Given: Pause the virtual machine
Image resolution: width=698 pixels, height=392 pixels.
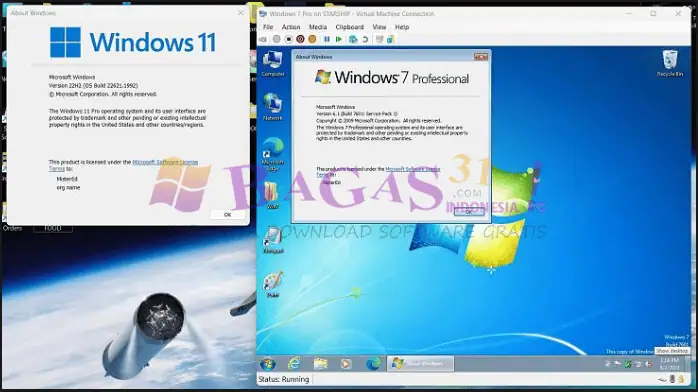Looking at the screenshot, I should pyautogui.click(x=327, y=40).
